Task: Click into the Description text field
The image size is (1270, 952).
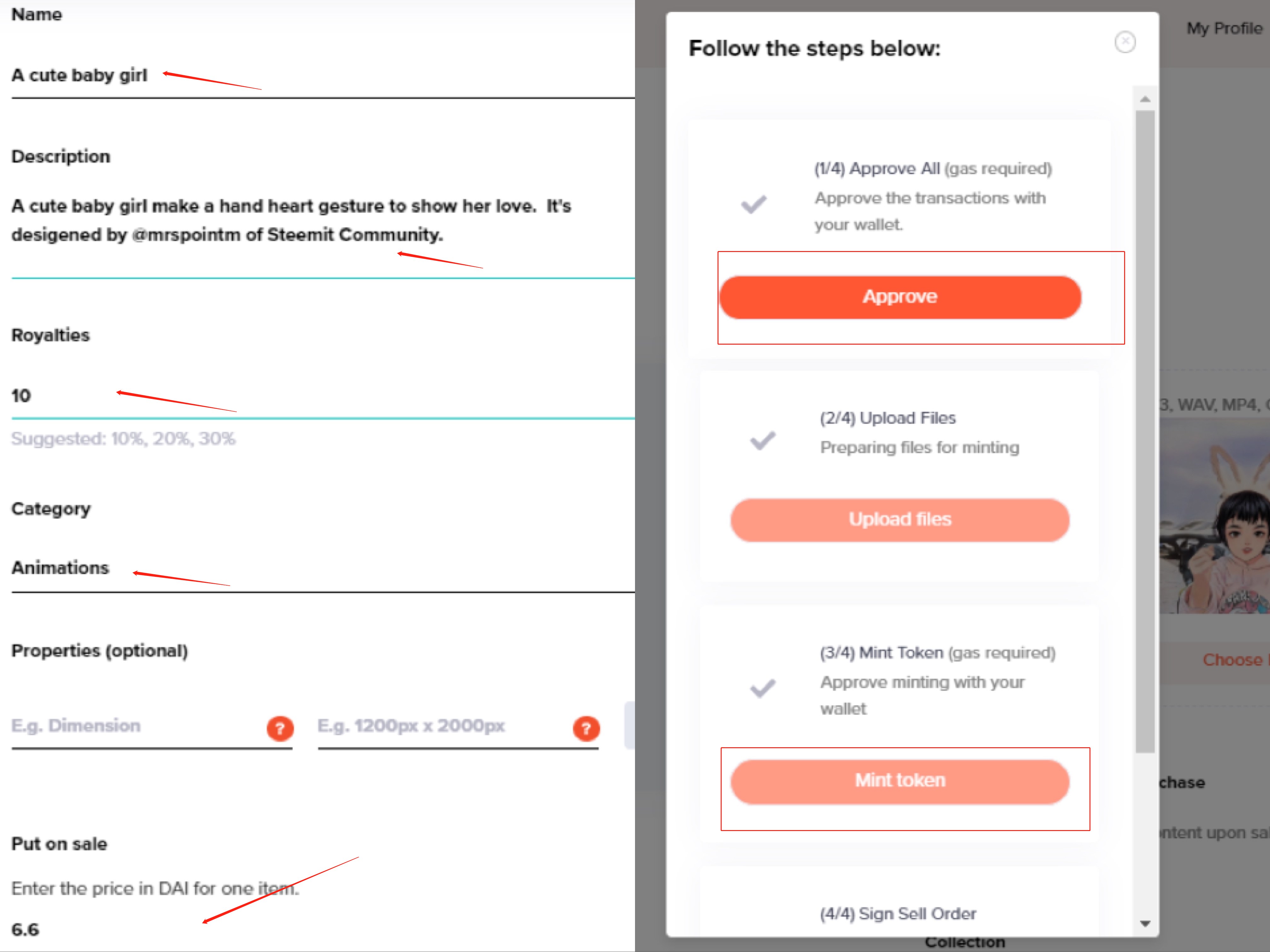Action: point(322,221)
